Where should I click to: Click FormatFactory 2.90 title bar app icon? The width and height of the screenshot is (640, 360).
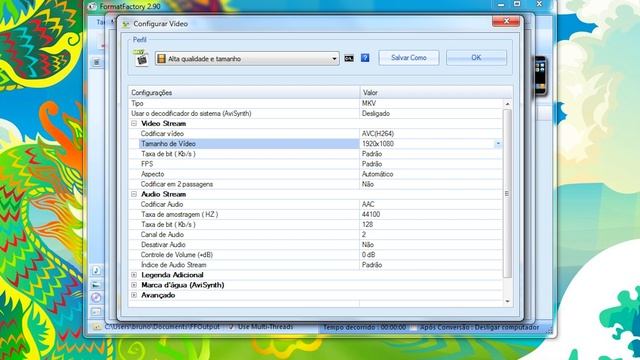(93, 6)
